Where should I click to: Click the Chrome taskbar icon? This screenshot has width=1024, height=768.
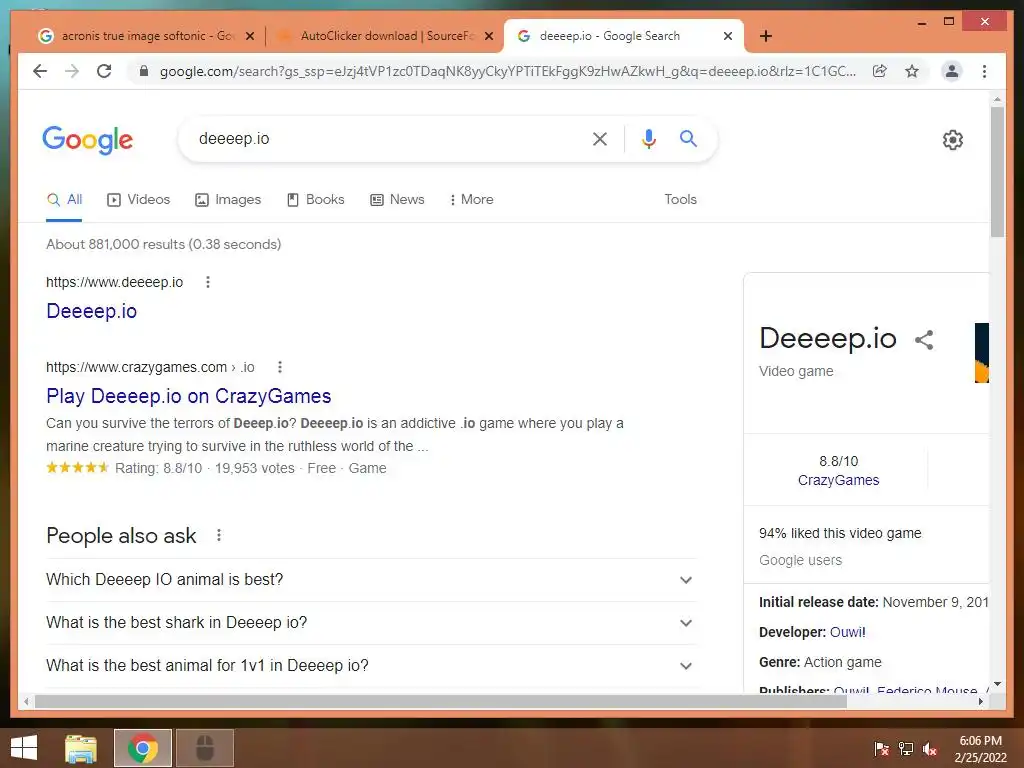pyautogui.click(x=142, y=748)
